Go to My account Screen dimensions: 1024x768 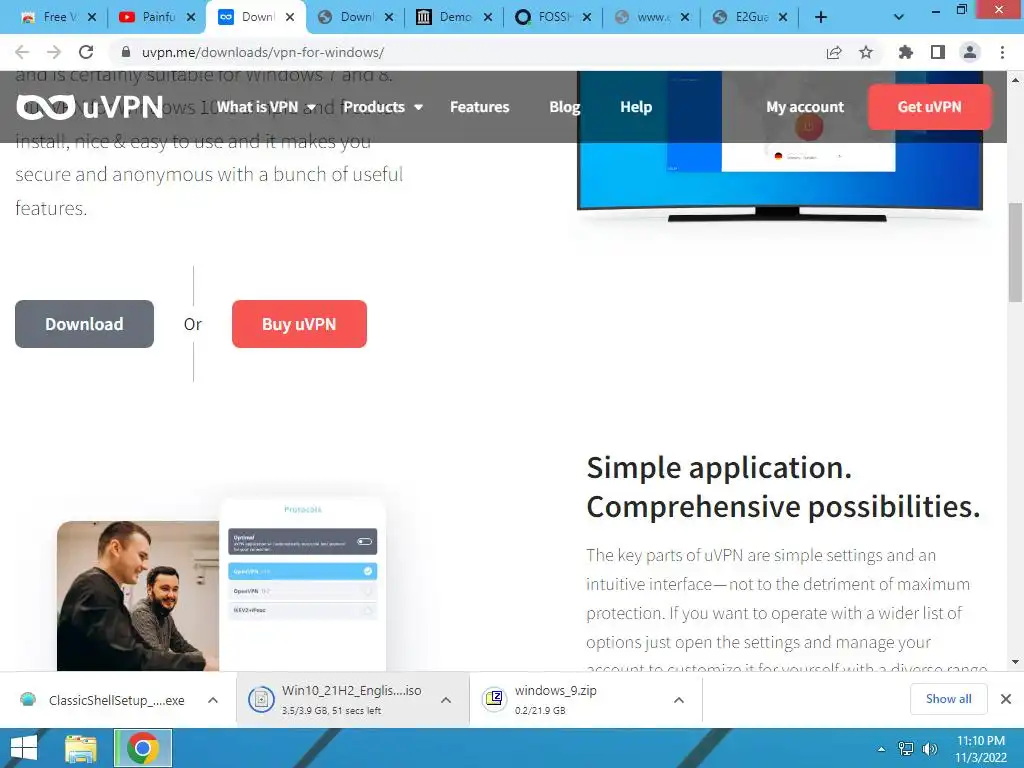click(x=805, y=107)
